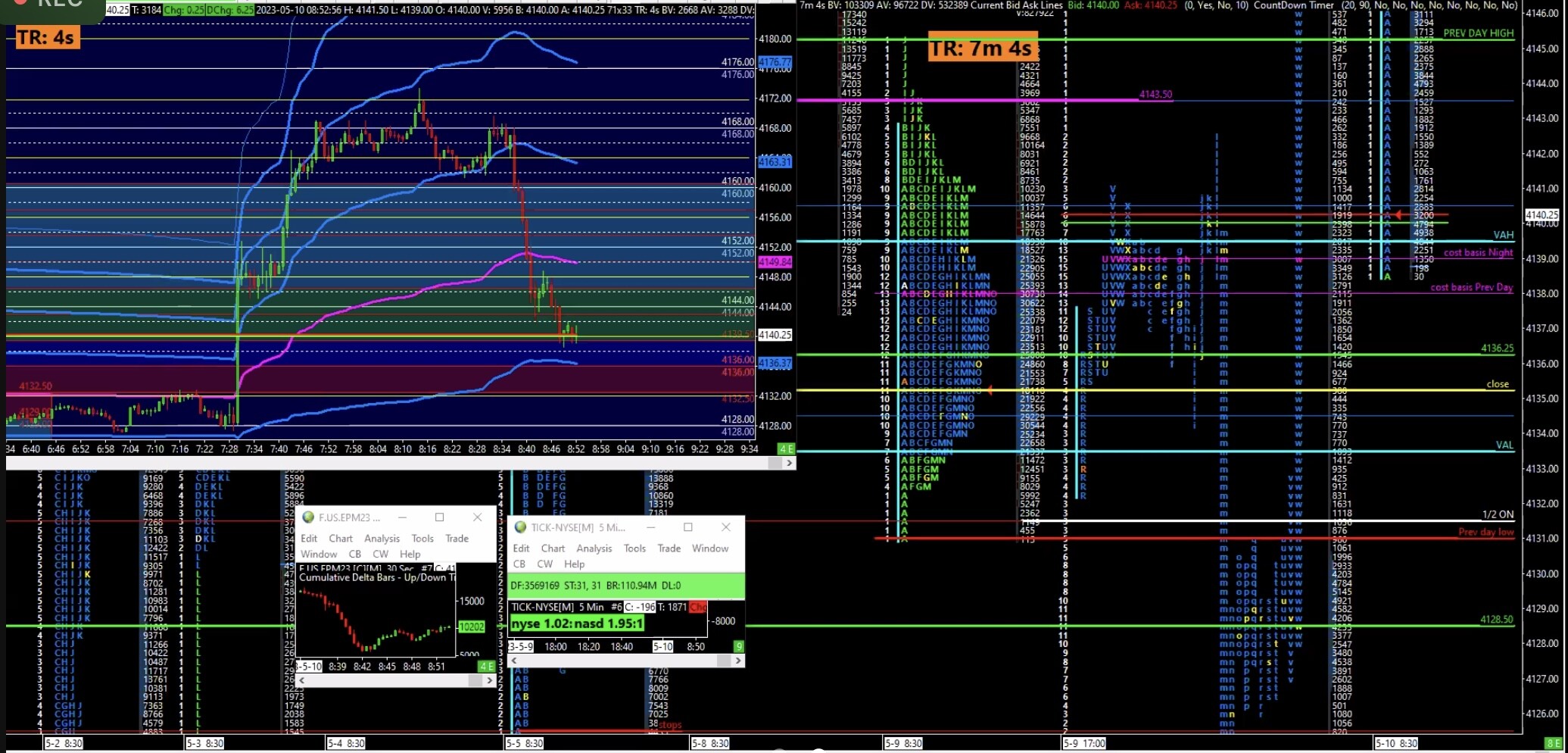Image resolution: width=1568 pixels, height=753 pixels.
Task: Click green '8 E' box on profile chart
Action: point(1553,743)
